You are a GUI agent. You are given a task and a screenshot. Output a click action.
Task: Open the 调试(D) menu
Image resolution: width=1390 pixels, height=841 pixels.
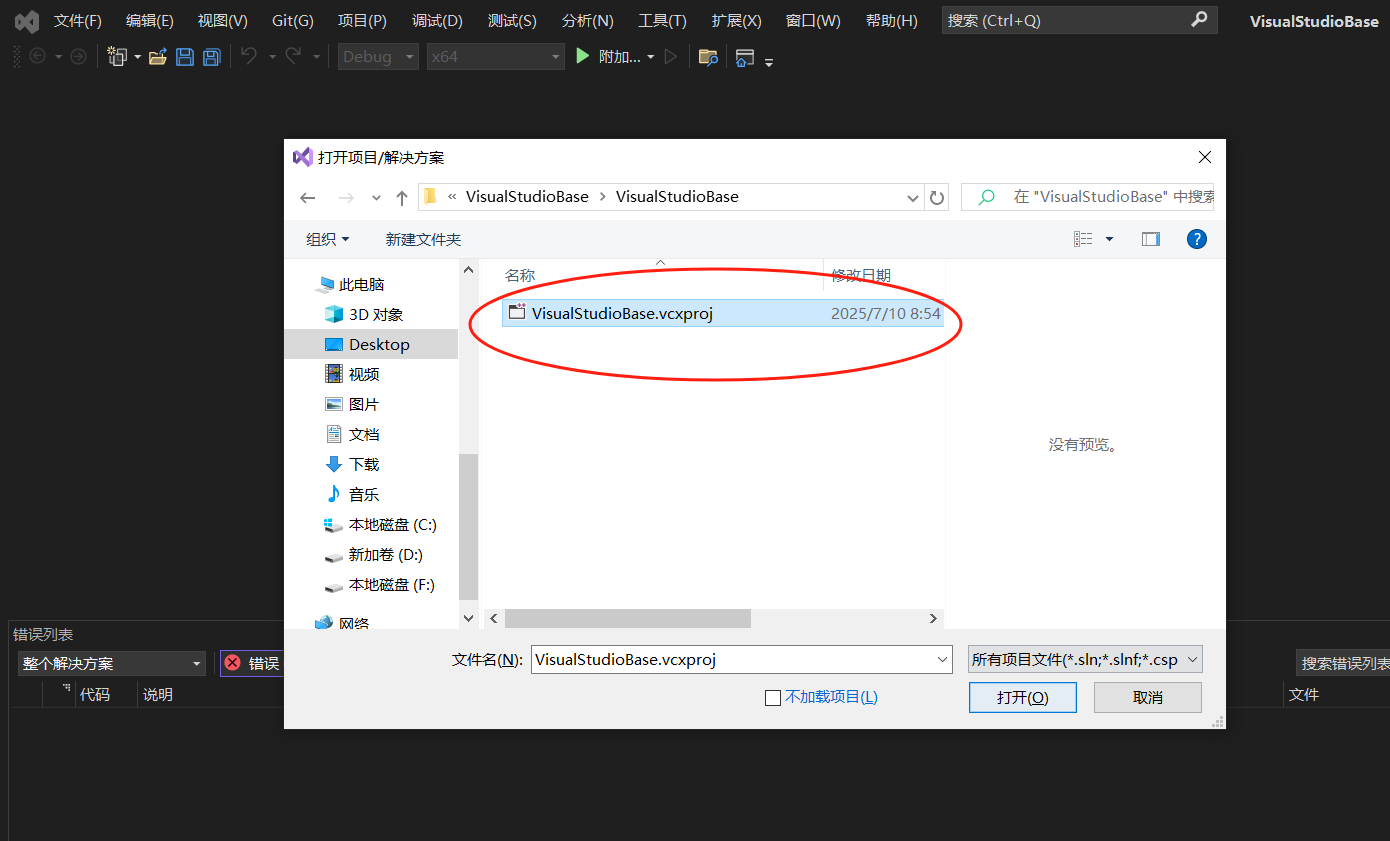[x=438, y=21]
